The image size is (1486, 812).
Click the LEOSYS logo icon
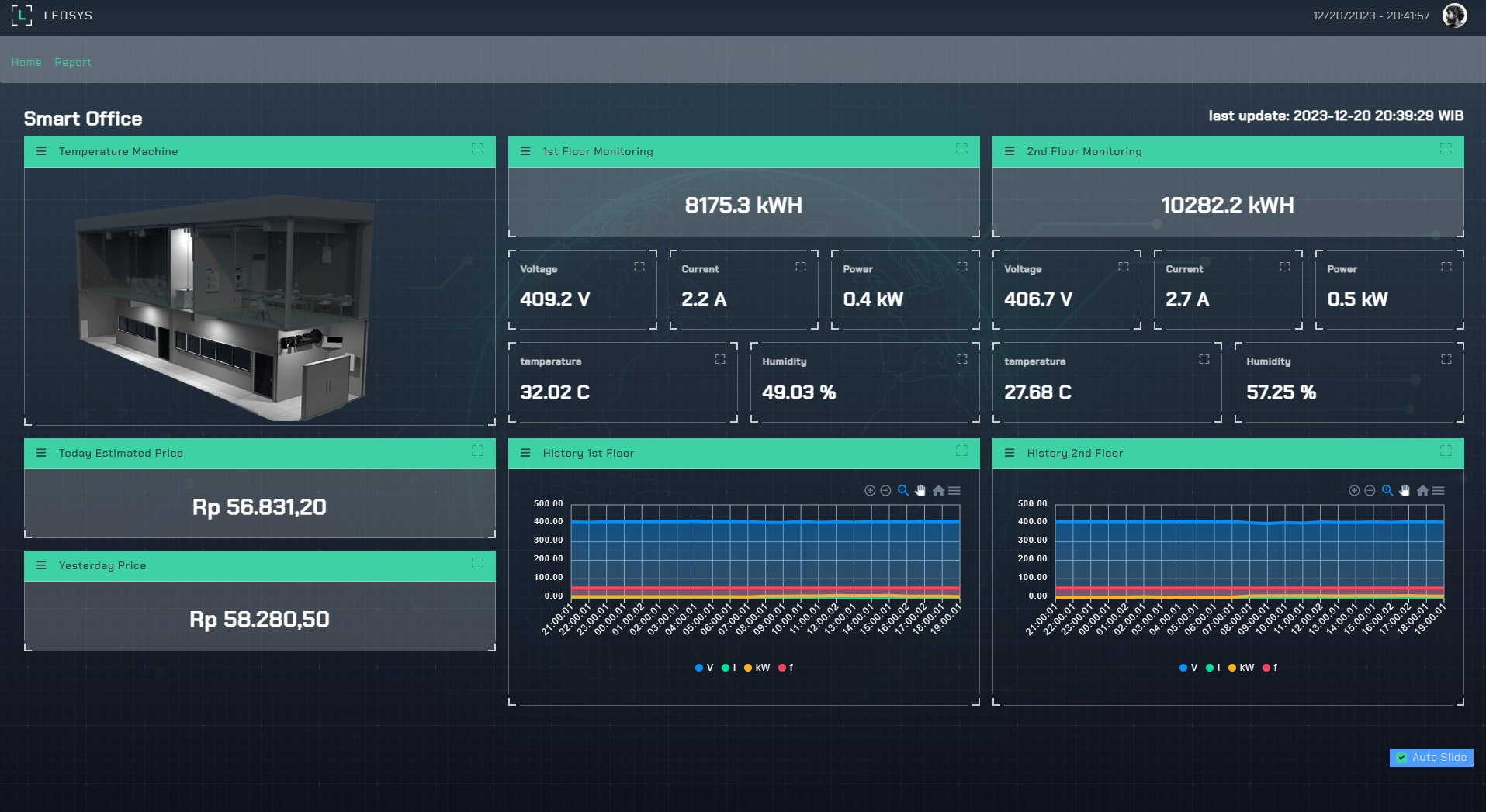[22, 16]
